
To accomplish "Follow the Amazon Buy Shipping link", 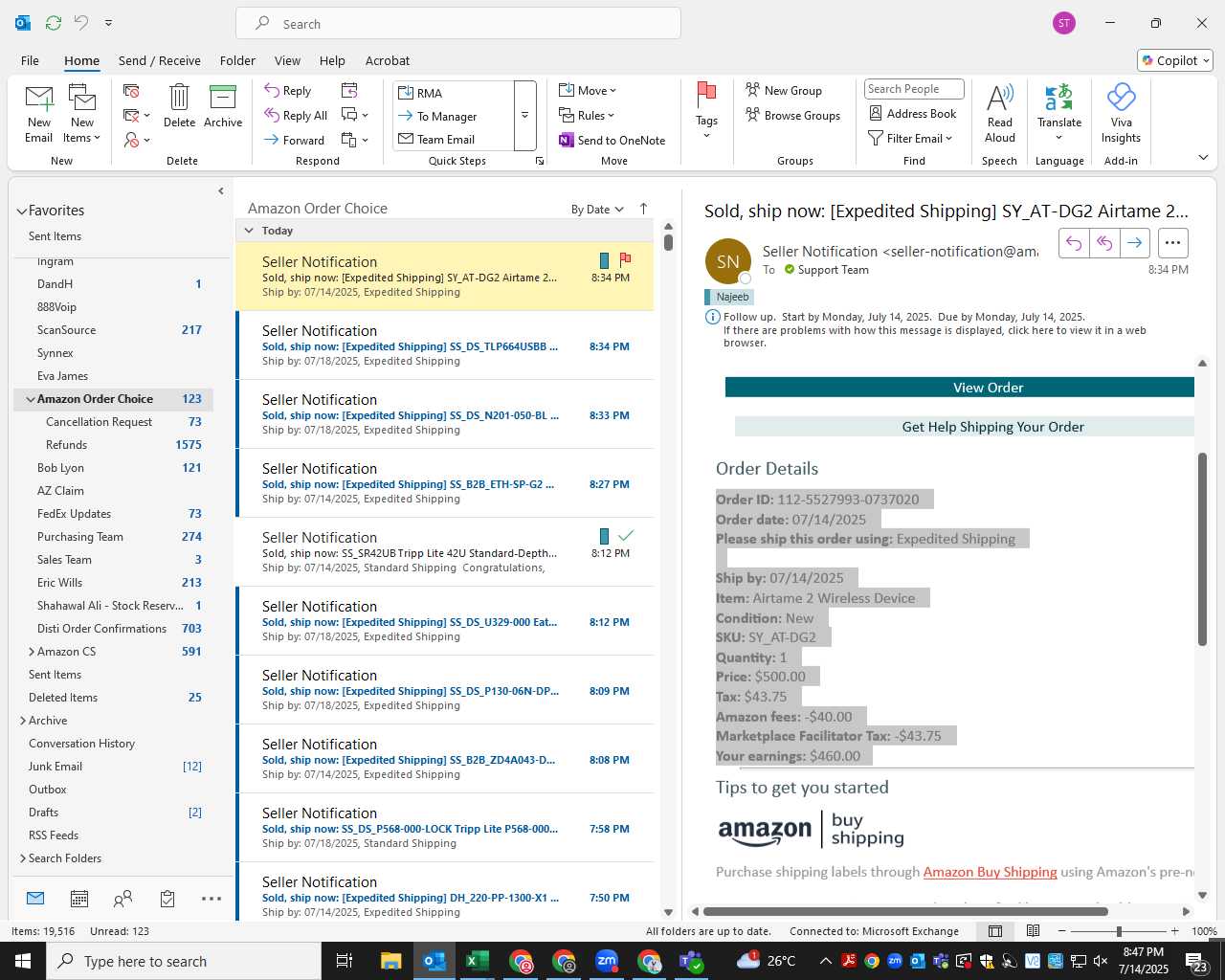I will click(x=990, y=872).
